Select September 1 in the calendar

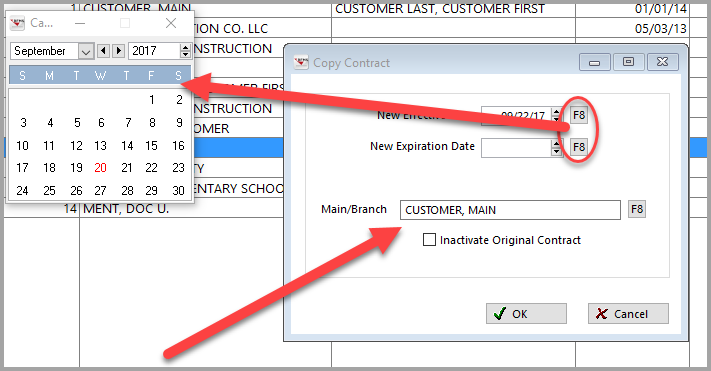click(x=152, y=100)
